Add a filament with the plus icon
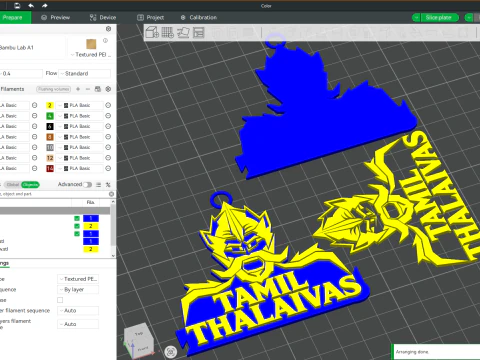 point(78,89)
